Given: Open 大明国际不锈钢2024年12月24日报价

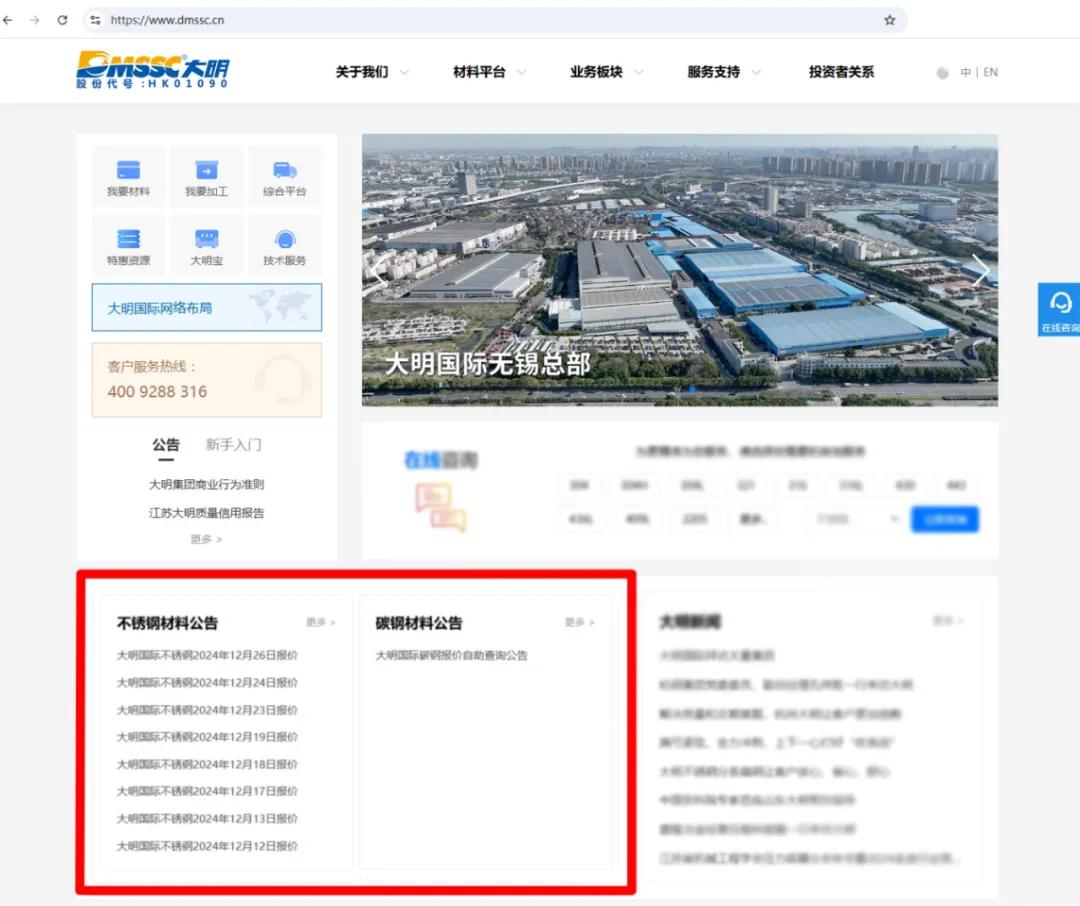Looking at the screenshot, I should tap(207, 683).
